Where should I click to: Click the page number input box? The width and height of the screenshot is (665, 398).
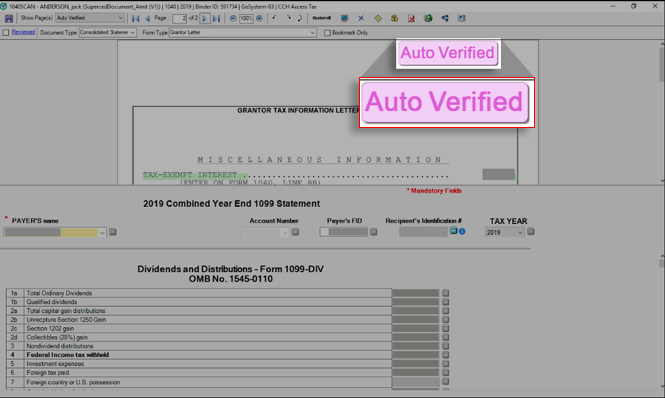tap(179, 18)
